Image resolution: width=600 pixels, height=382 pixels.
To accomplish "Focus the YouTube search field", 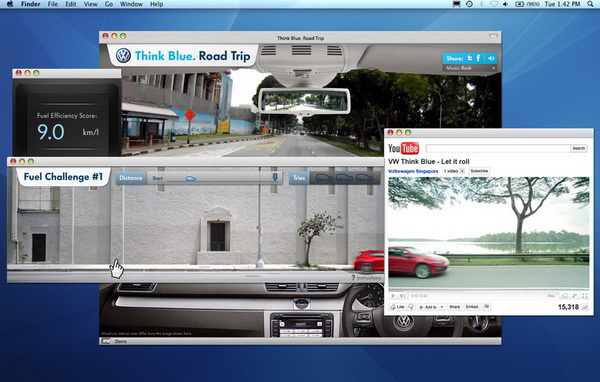I will point(497,148).
